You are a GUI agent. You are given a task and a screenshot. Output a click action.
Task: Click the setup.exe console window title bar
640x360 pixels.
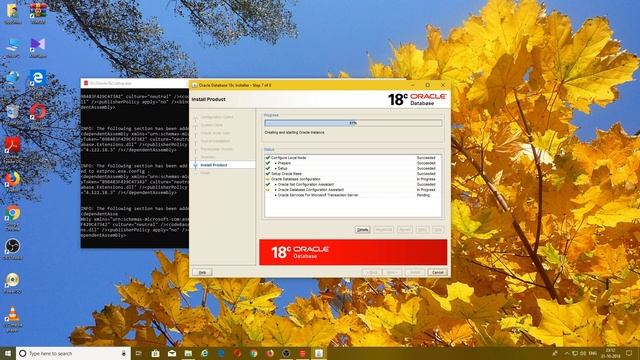tap(135, 83)
